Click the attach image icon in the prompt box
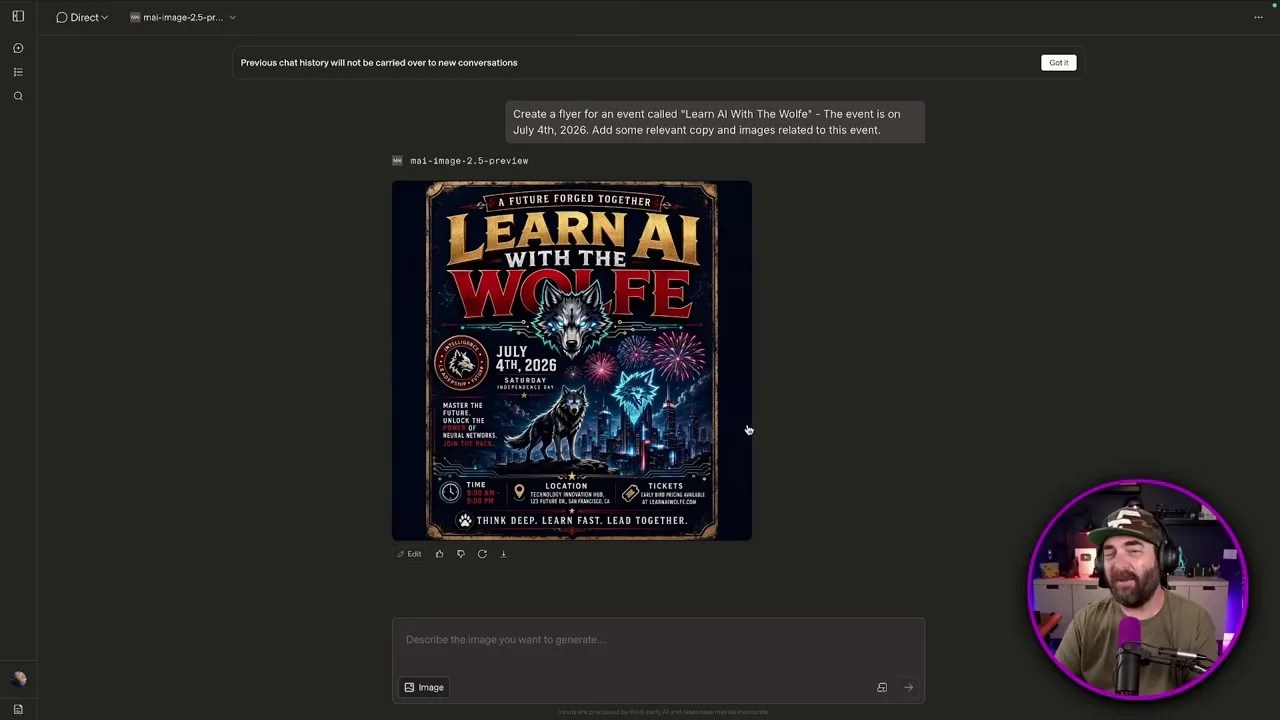 [x=882, y=687]
